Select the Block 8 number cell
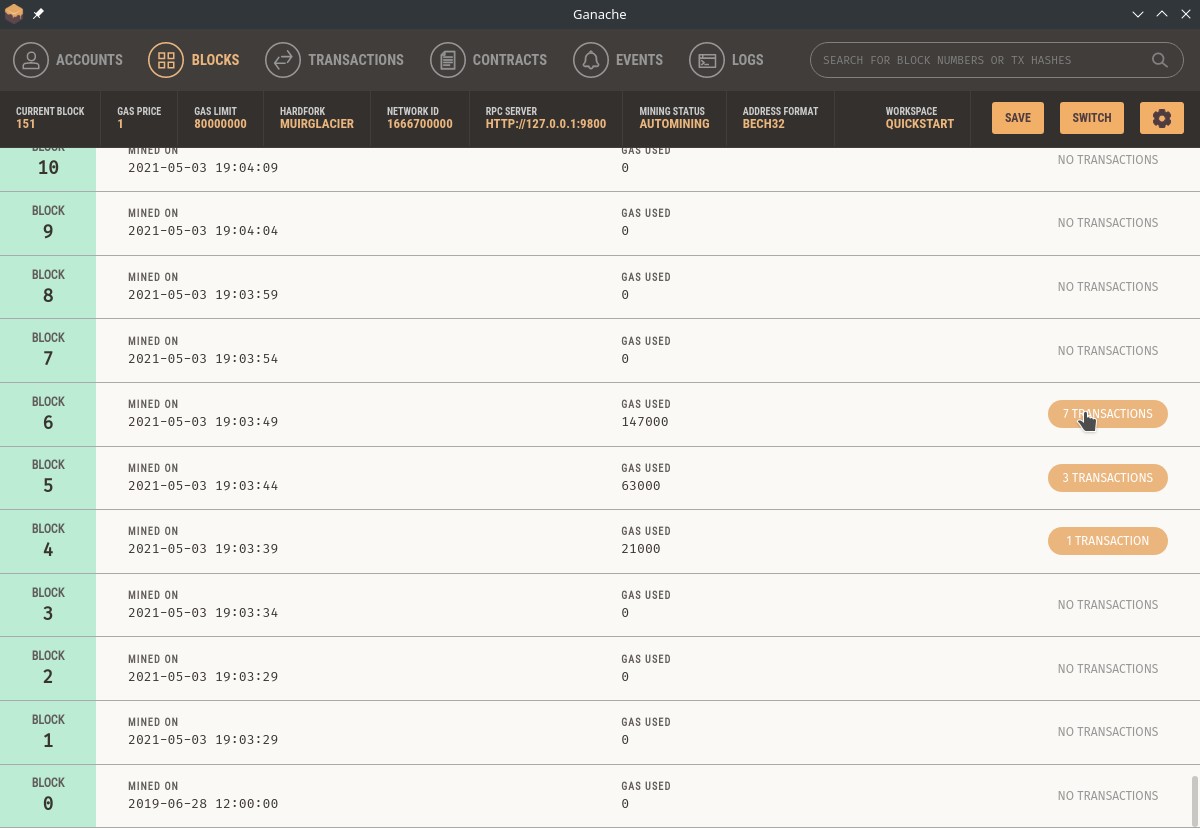 click(x=48, y=287)
